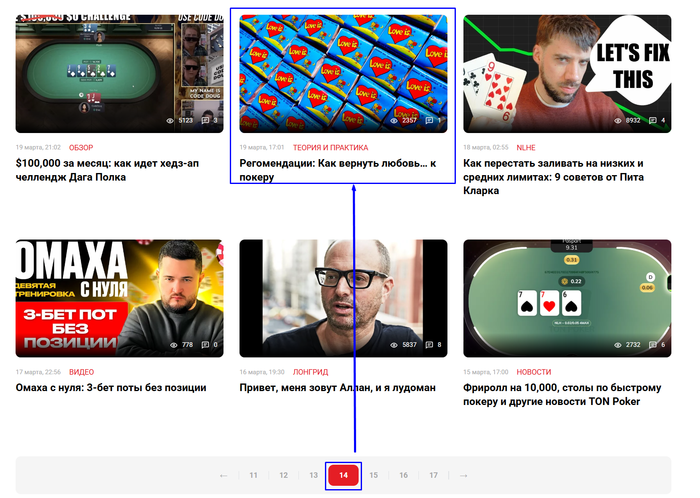The height and width of the screenshot is (498, 700).
Task: Jump to page 17
Action: (x=433, y=475)
